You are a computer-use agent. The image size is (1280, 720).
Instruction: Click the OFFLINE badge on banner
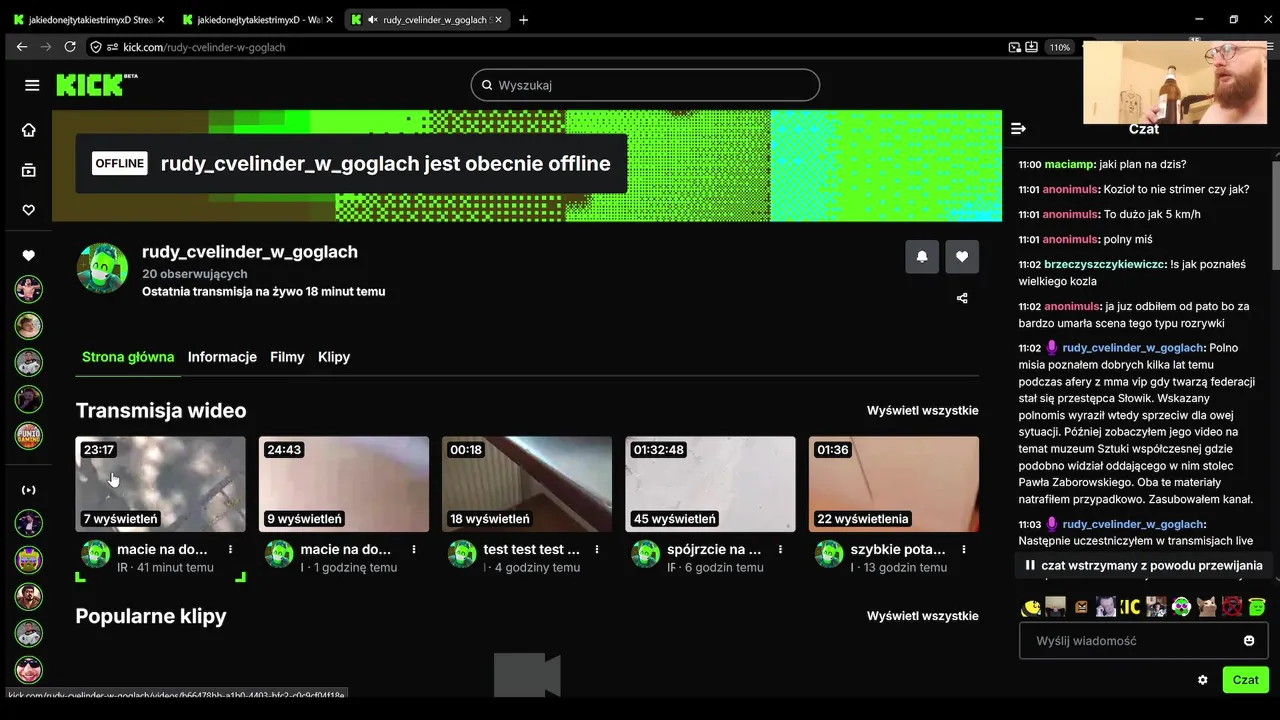coord(120,164)
